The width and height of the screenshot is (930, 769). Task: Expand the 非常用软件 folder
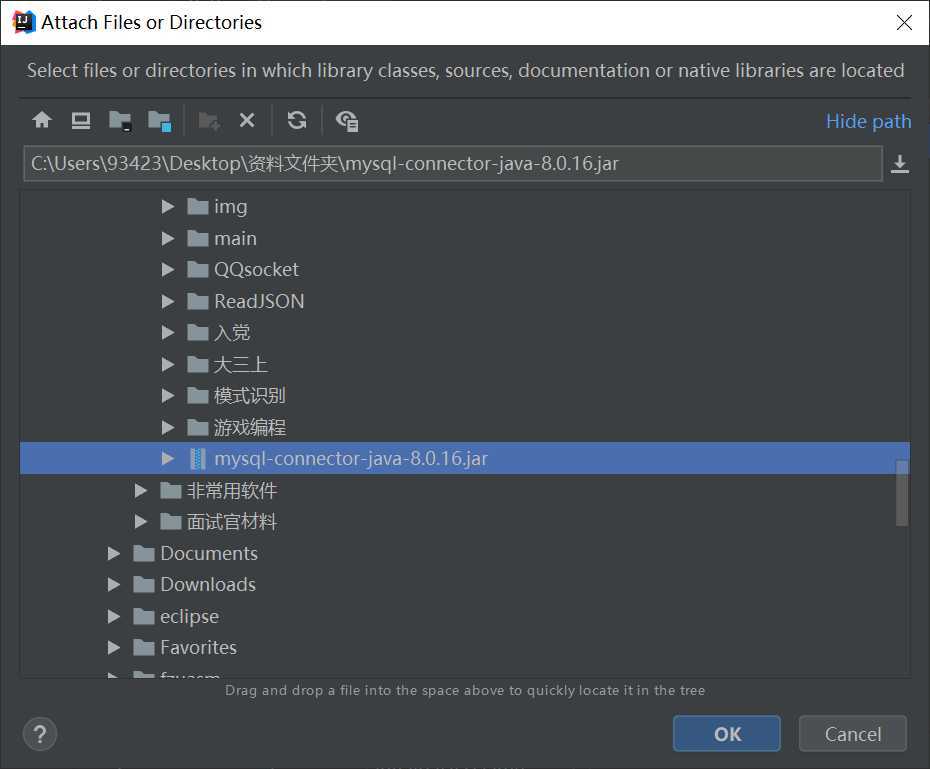[x=141, y=490]
